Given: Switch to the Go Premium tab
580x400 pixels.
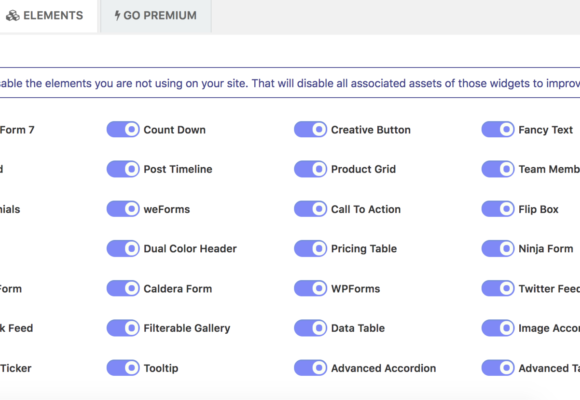Looking at the screenshot, I should click(x=156, y=16).
